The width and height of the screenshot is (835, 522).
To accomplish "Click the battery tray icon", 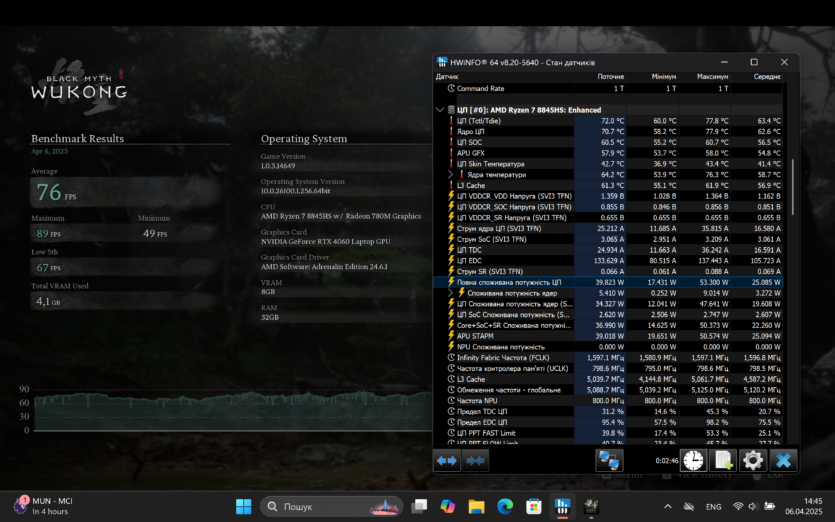I will [769, 507].
